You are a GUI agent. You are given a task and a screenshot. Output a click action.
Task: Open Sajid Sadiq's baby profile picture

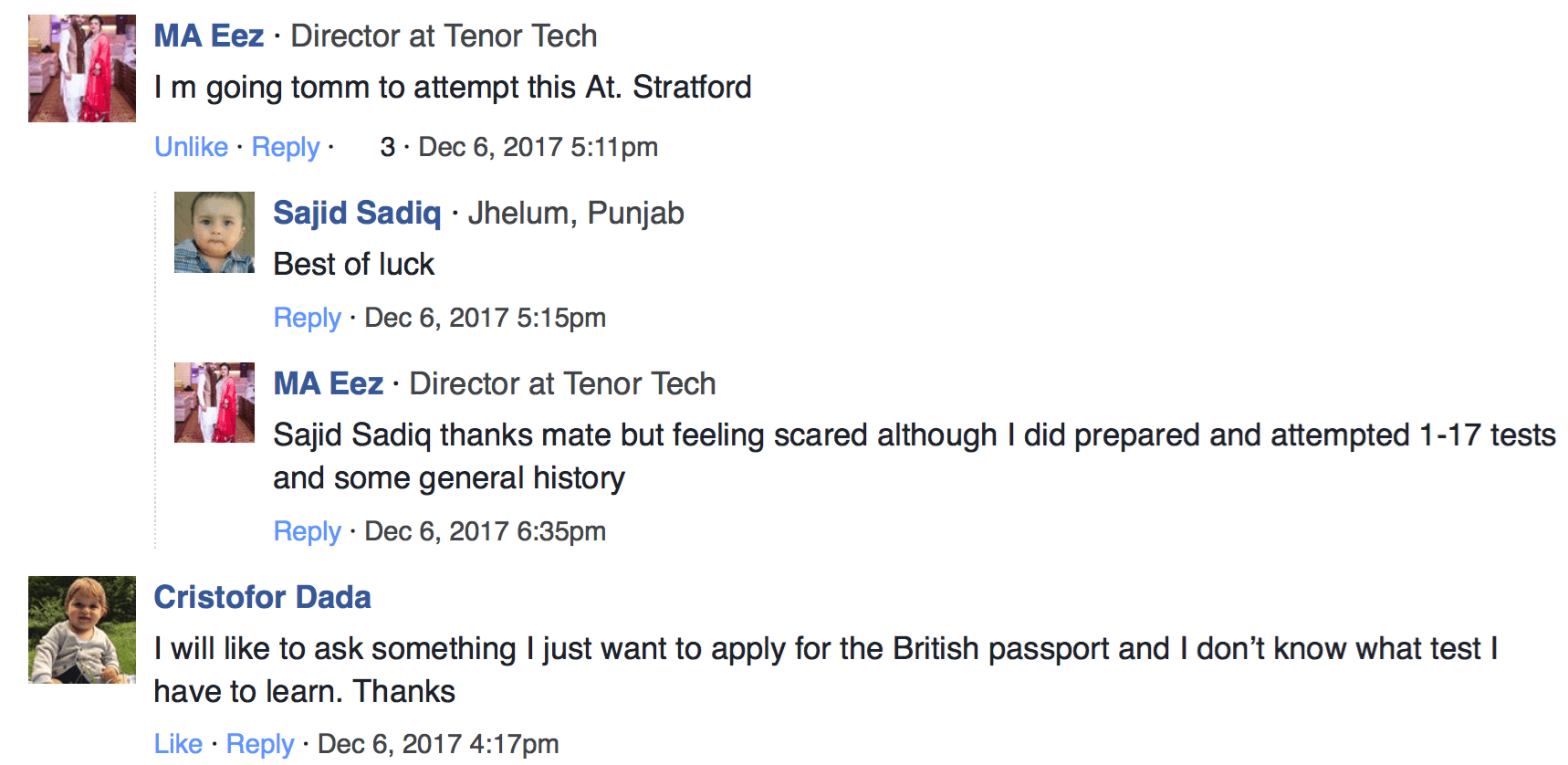(214, 232)
